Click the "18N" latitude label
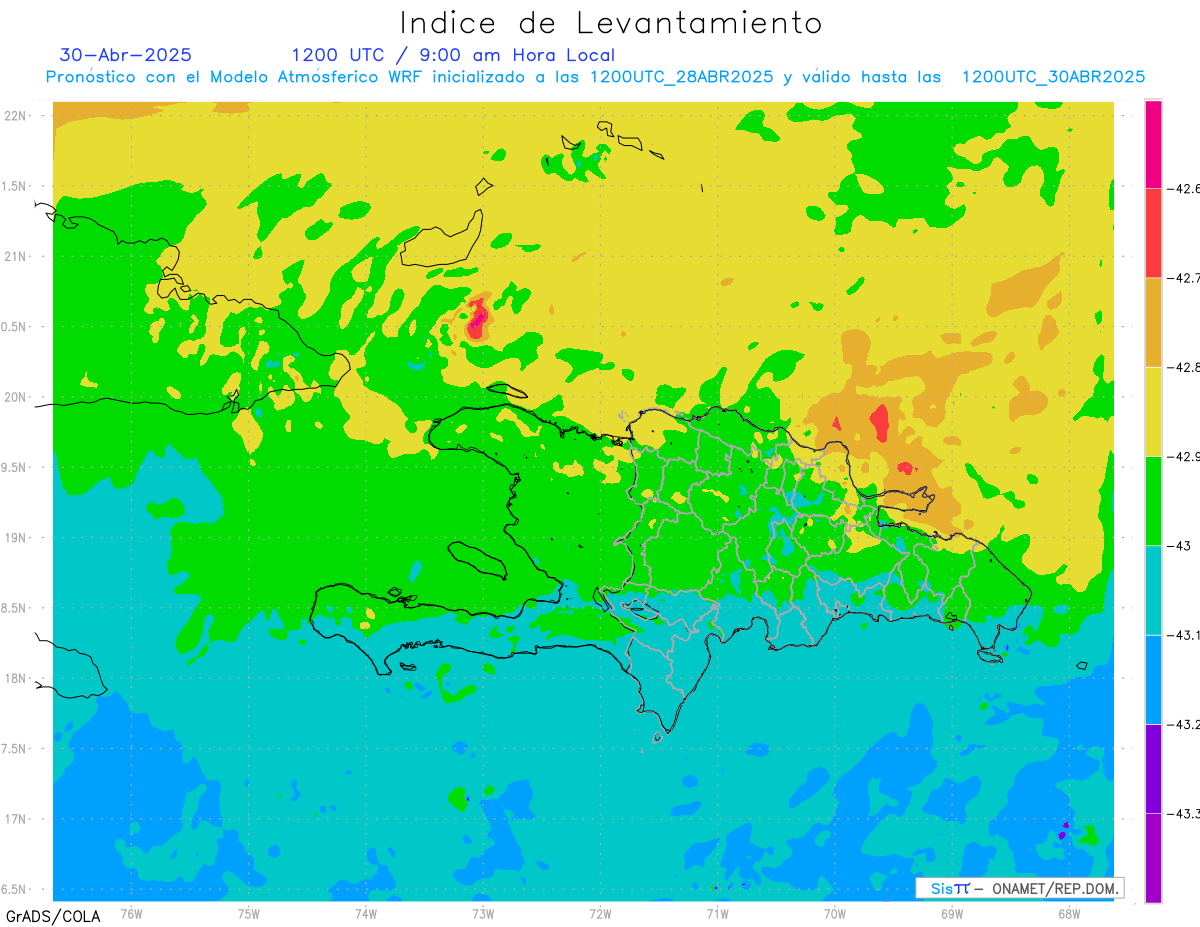The height and width of the screenshot is (927, 1200). 15,678
